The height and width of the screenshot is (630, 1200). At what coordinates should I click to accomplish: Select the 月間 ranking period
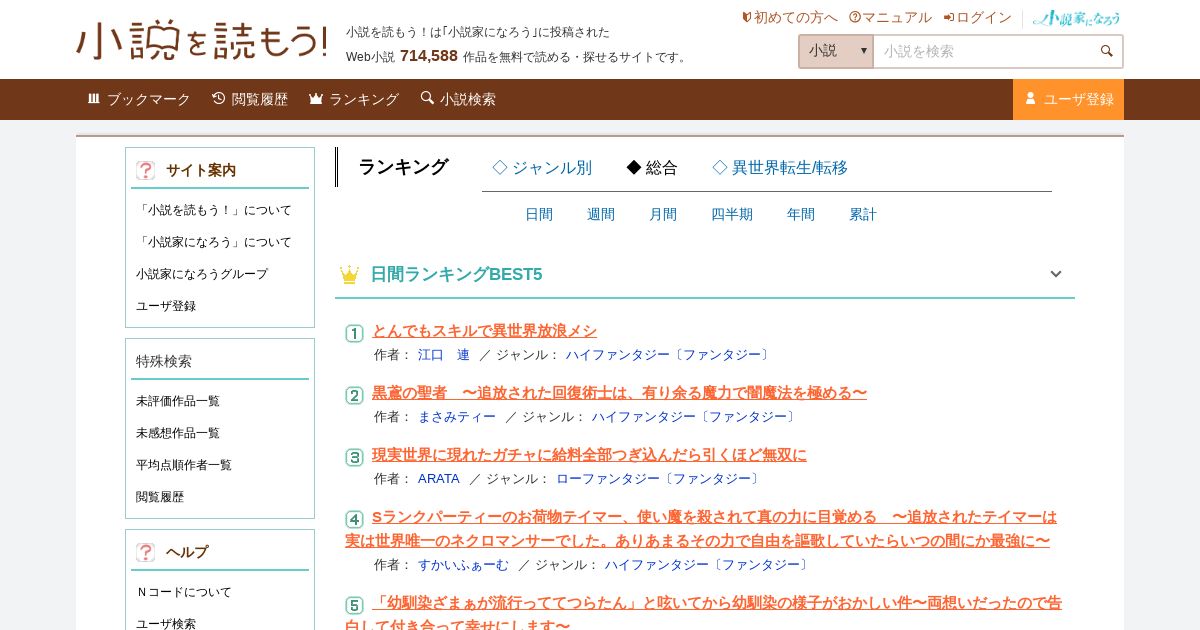tap(663, 214)
